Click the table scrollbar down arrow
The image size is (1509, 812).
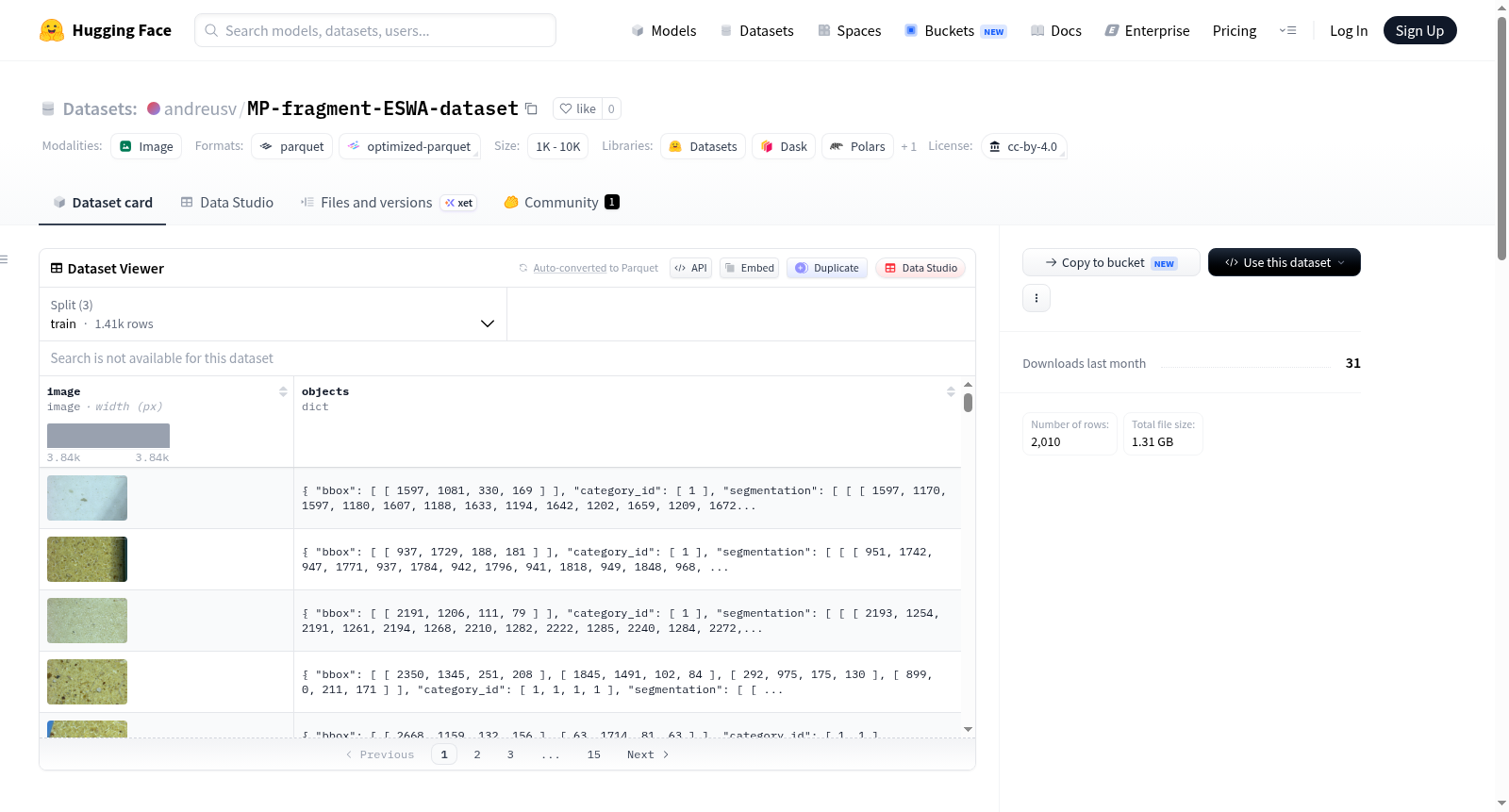tap(968, 729)
